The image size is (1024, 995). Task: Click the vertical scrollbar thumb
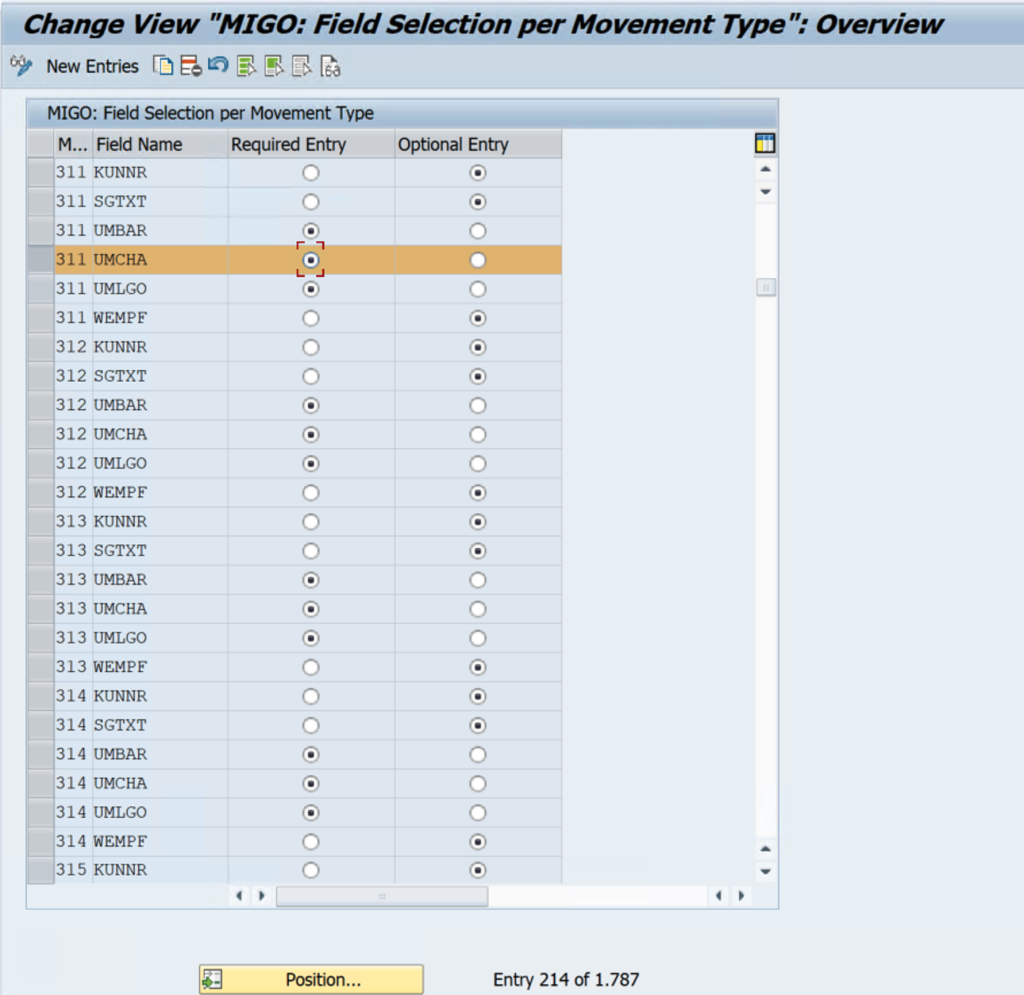pyautogui.click(x=766, y=287)
